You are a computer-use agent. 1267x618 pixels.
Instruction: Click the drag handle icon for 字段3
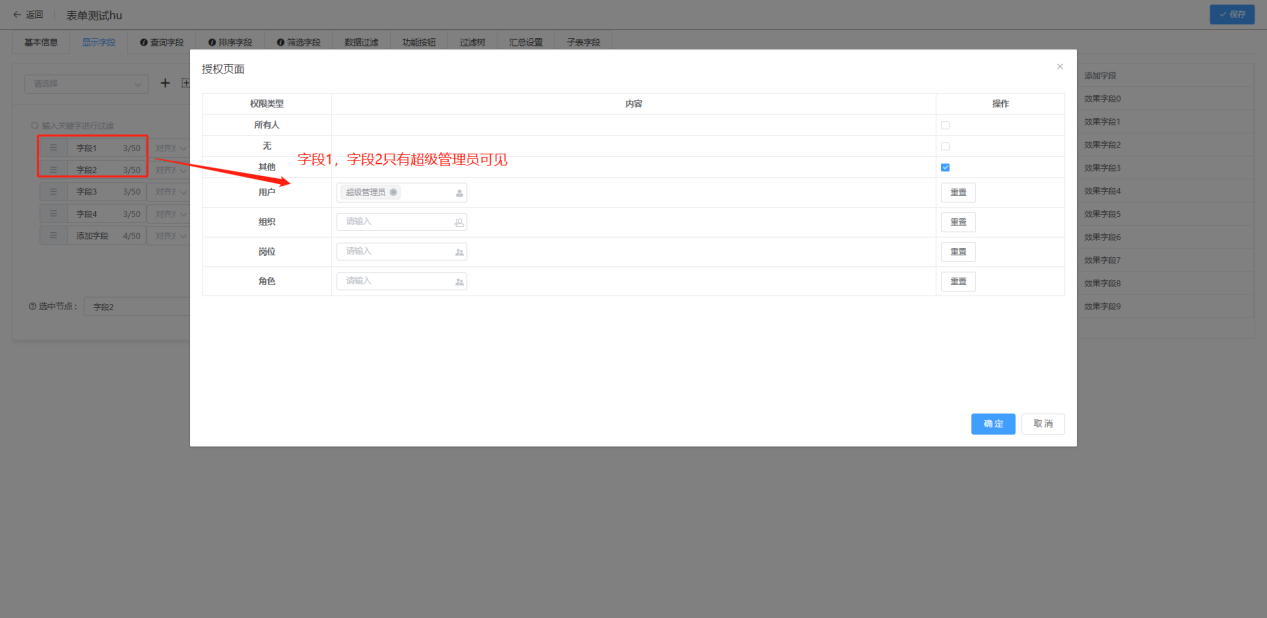(54, 191)
